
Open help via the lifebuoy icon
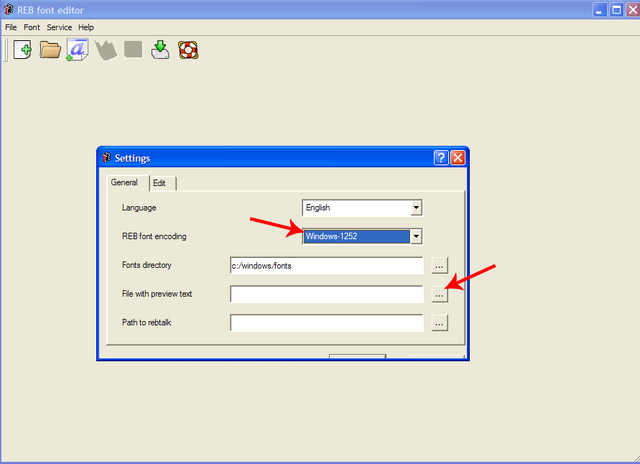[187, 49]
